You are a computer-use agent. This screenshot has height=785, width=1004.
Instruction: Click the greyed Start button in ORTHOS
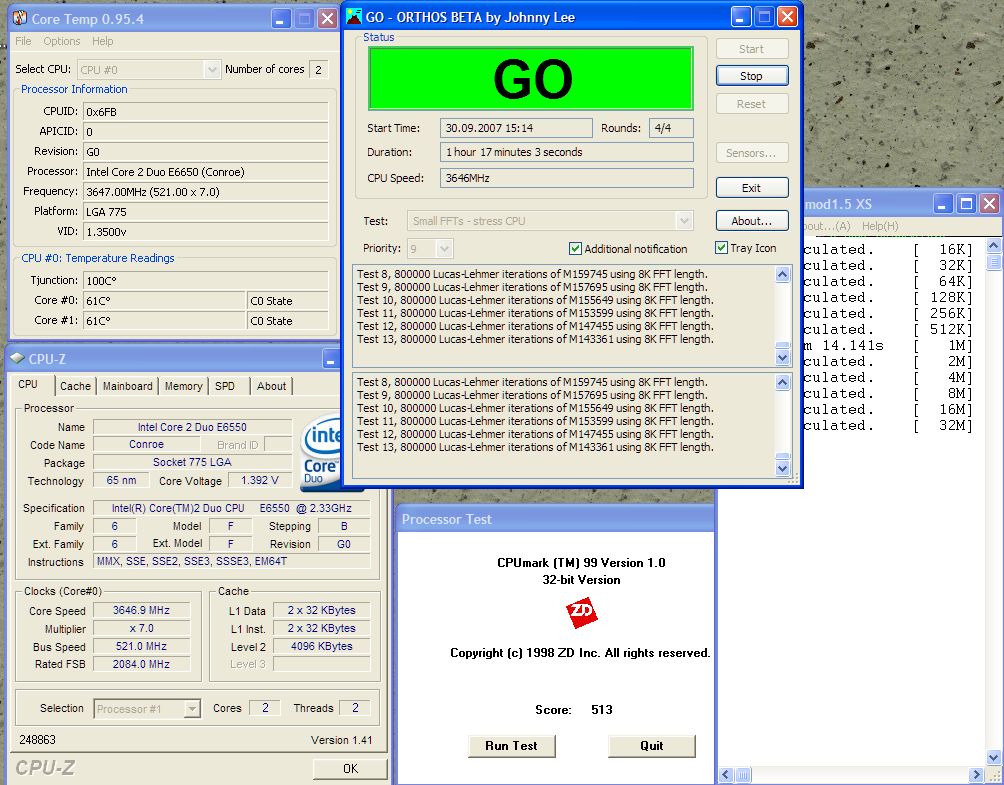pyautogui.click(x=752, y=49)
